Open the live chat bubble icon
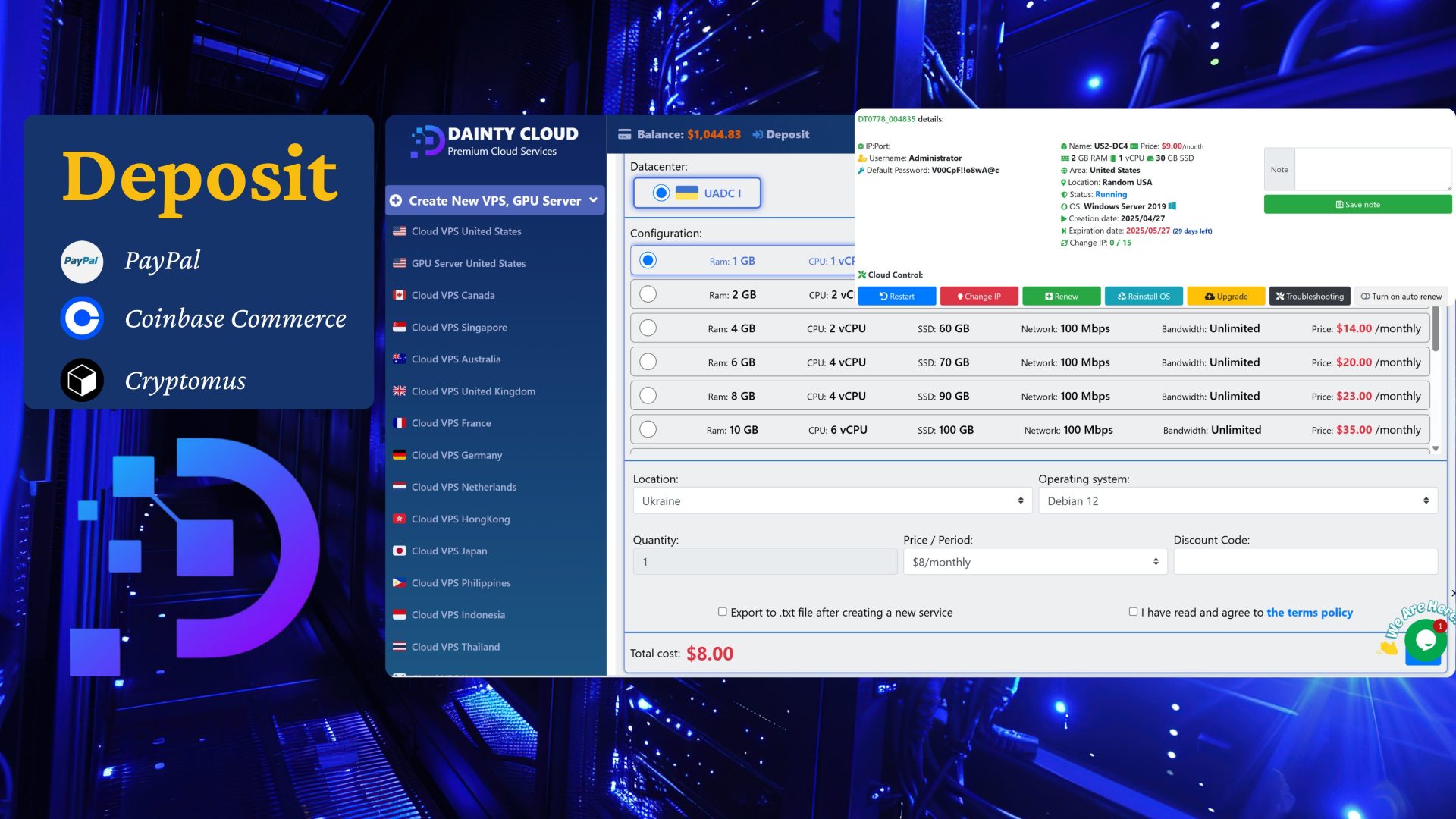Screen dimensions: 1456x819 coord(1426,641)
